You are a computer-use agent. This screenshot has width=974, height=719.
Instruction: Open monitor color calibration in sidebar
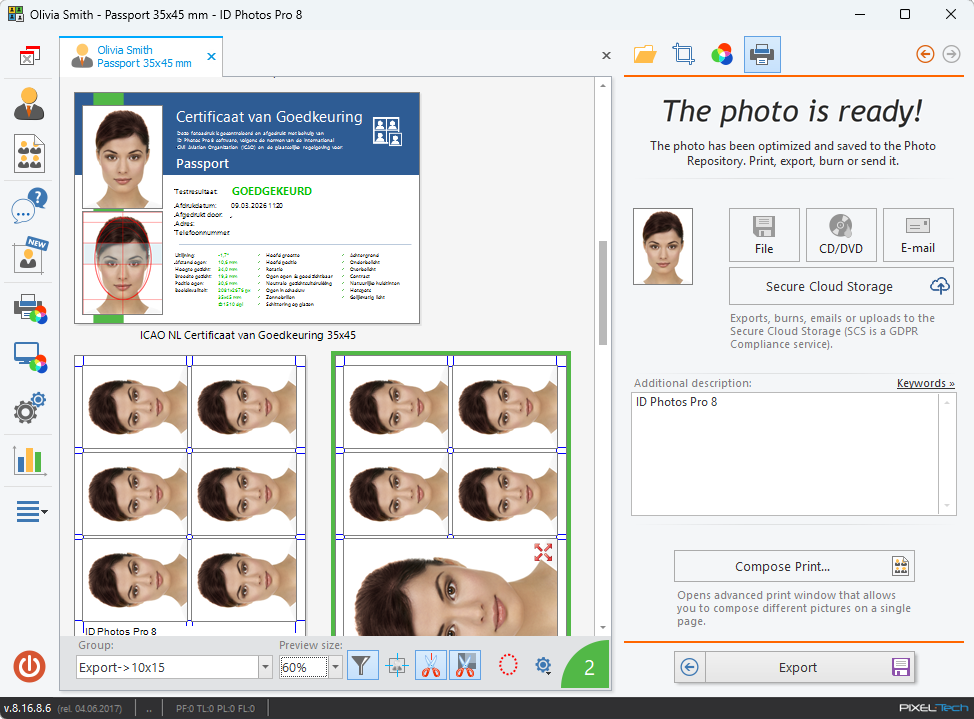coord(29,357)
